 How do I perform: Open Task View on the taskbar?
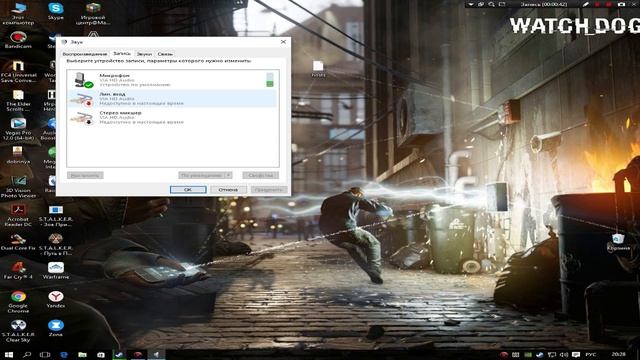click(x=45, y=355)
